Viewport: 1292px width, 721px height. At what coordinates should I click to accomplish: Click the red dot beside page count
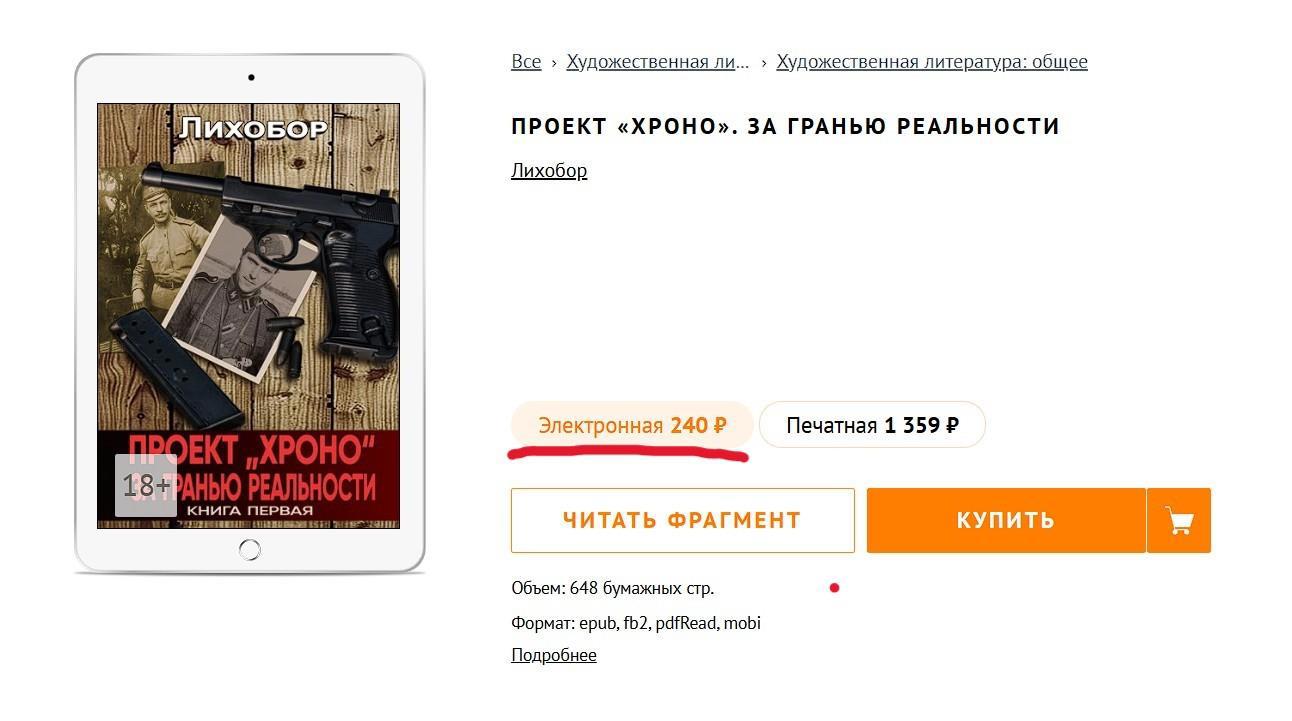(x=834, y=588)
